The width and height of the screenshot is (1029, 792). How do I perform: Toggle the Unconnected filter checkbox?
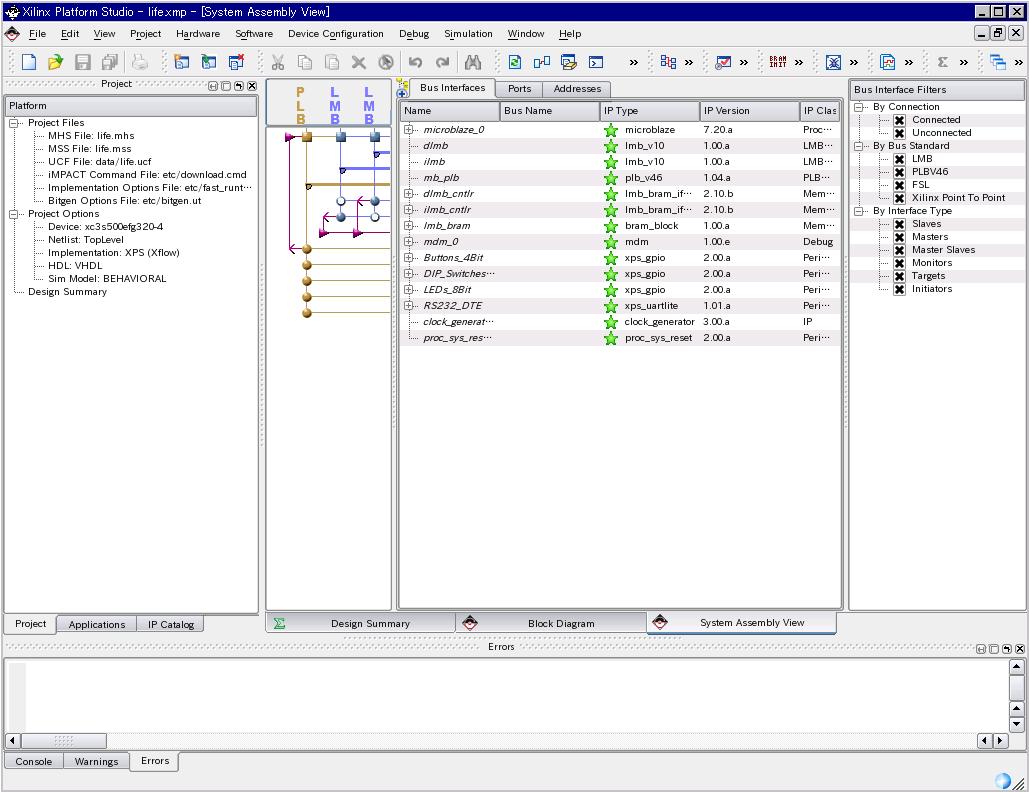[900, 133]
